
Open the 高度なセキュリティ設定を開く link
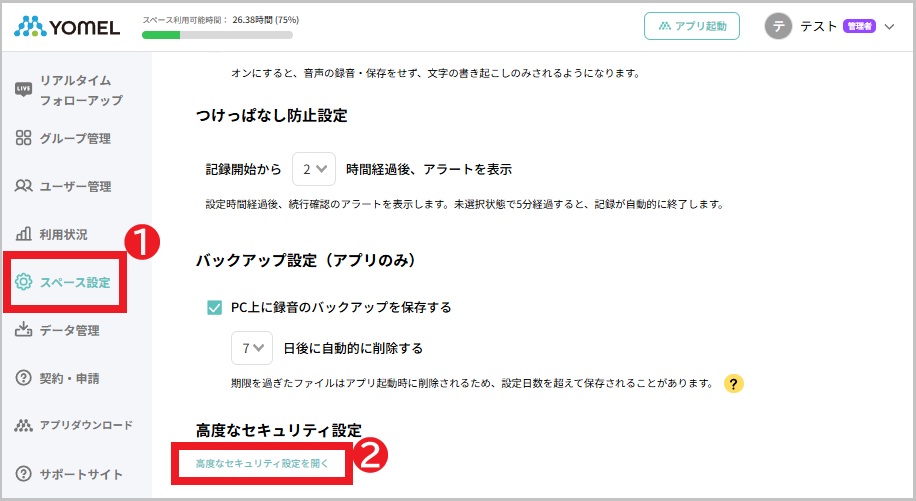coord(262,464)
